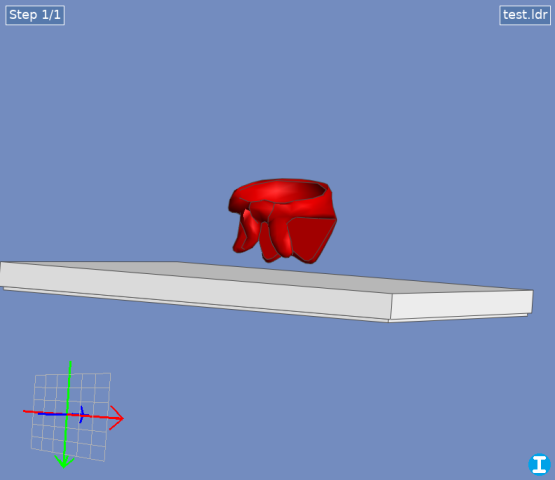
Task: Click the green Y-axis arrowhead
Action: pyautogui.click(x=64, y=462)
